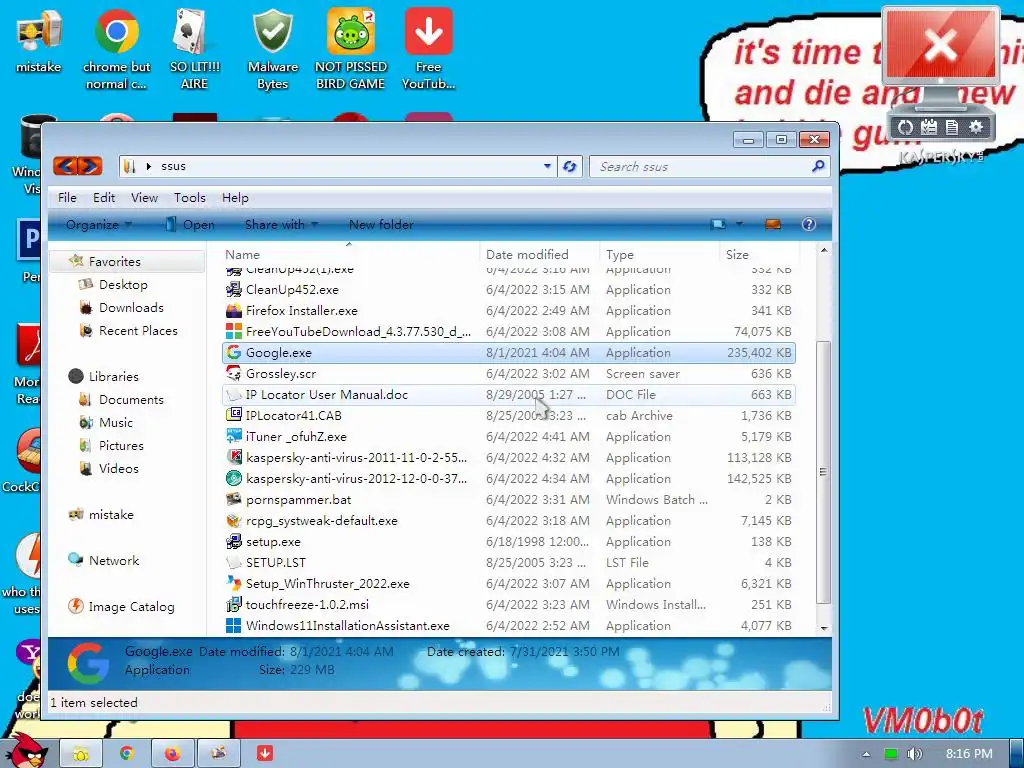Select IPLocator41.CAB archive icon
The width and height of the screenshot is (1024, 768).
(x=234, y=415)
